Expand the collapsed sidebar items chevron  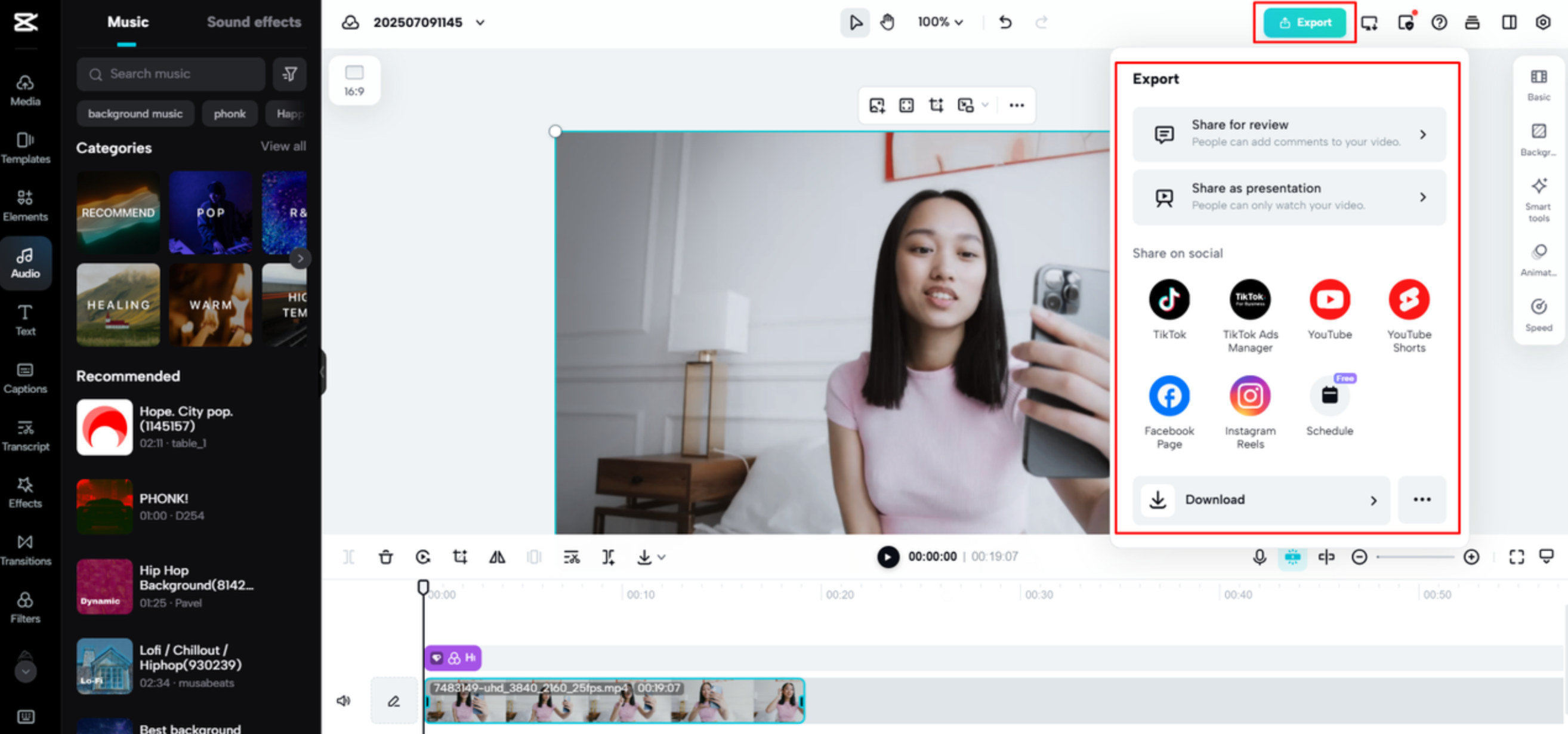click(x=25, y=671)
